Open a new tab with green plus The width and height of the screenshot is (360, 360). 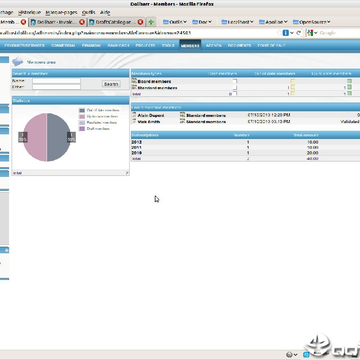pyautogui.click(x=151, y=22)
